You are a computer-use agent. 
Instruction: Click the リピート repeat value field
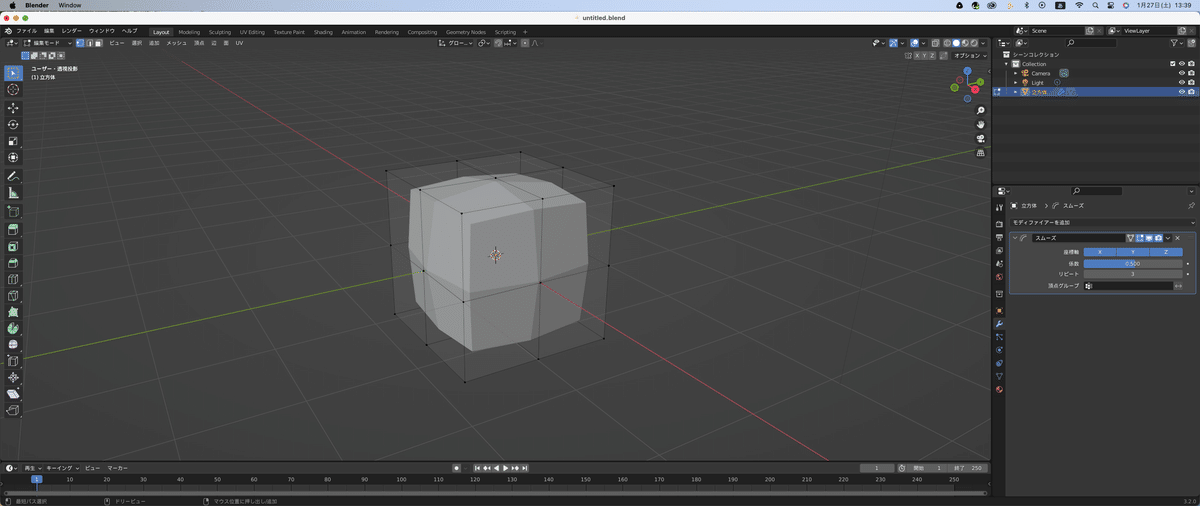pyautogui.click(x=1133, y=274)
